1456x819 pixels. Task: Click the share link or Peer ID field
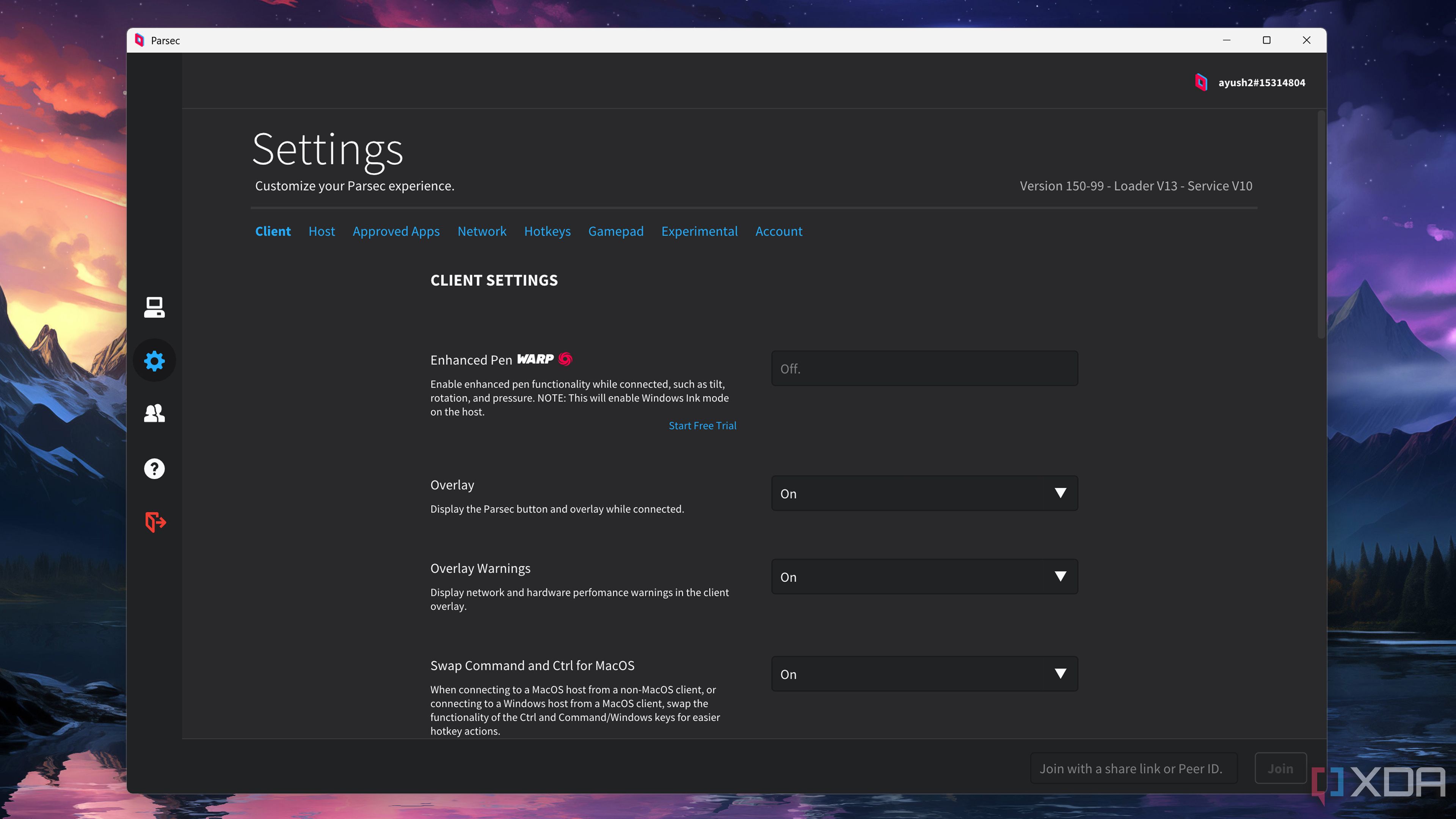point(1133,768)
